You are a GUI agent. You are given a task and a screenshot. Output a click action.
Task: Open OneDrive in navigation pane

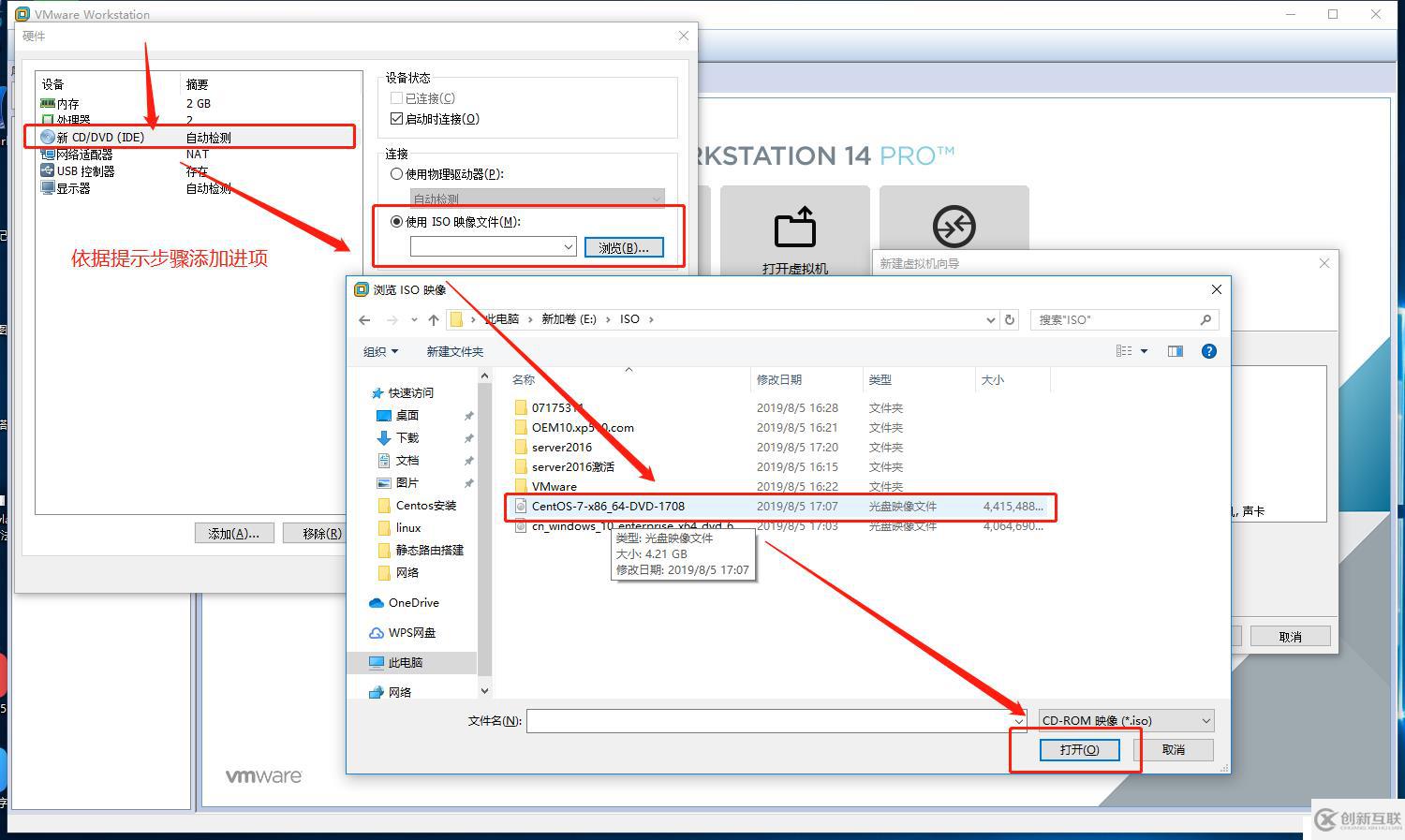[x=405, y=602]
